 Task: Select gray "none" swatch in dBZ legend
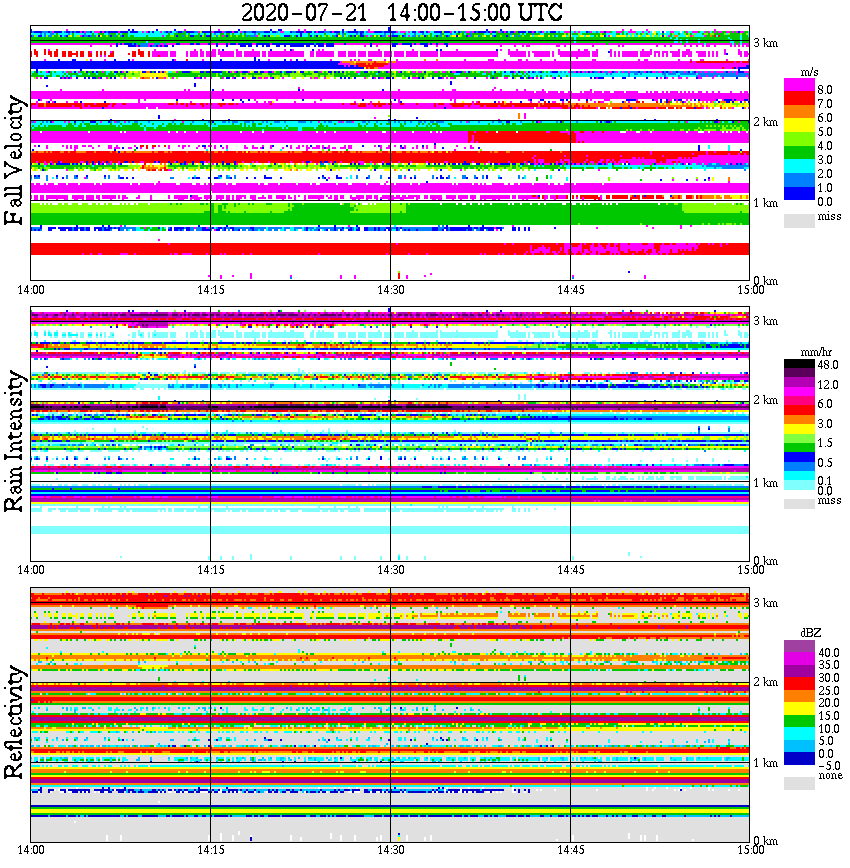(799, 783)
